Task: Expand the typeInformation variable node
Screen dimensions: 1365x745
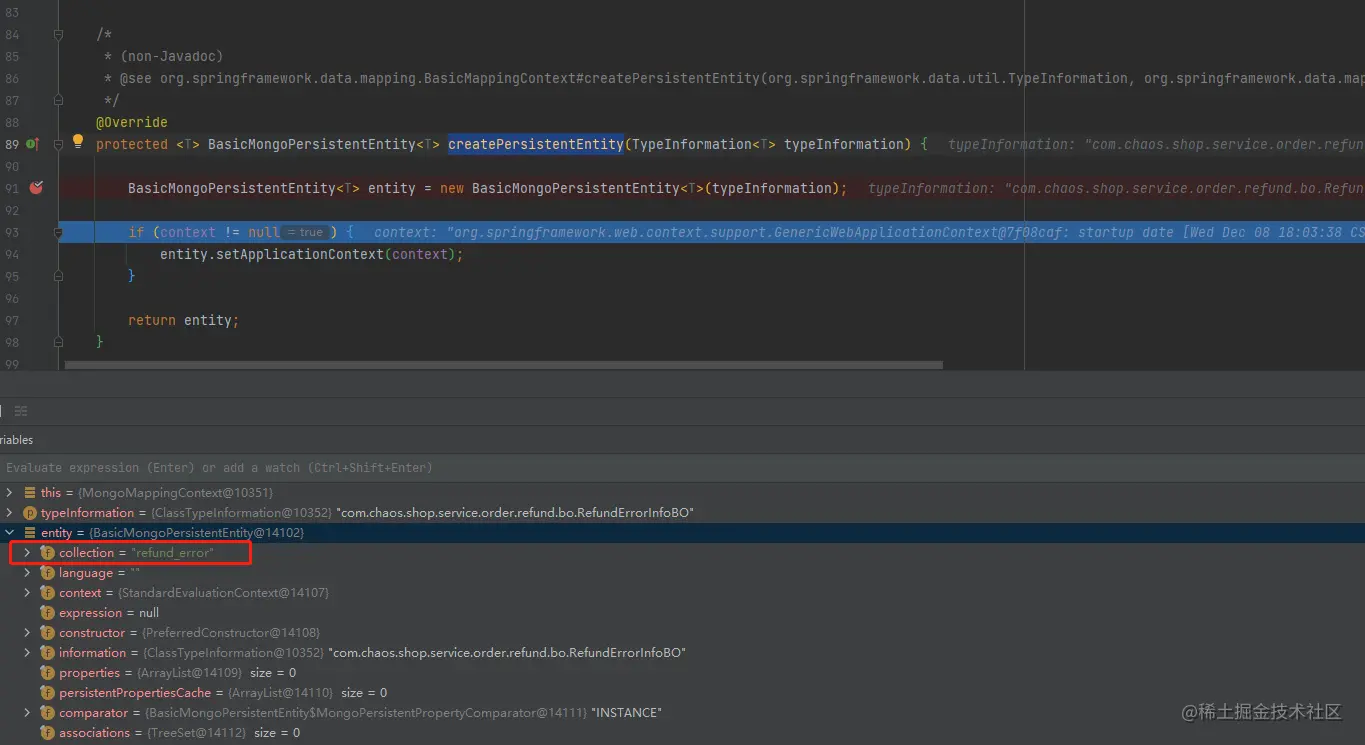Action: [x=9, y=513]
